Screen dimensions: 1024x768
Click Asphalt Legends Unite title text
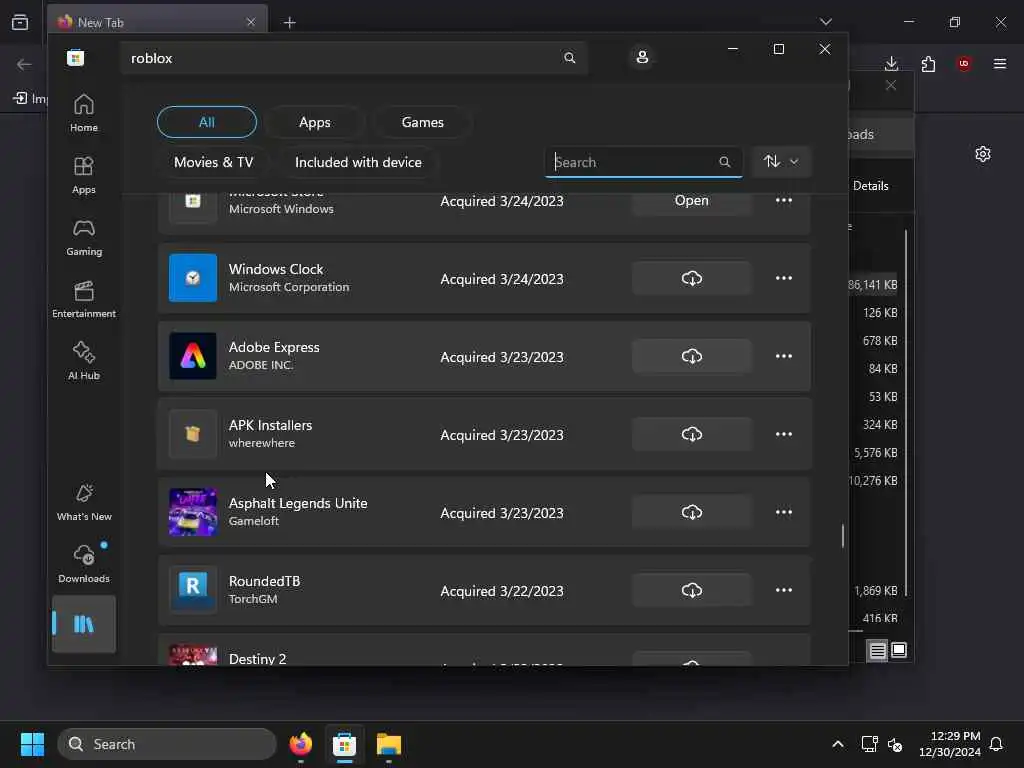tap(298, 504)
